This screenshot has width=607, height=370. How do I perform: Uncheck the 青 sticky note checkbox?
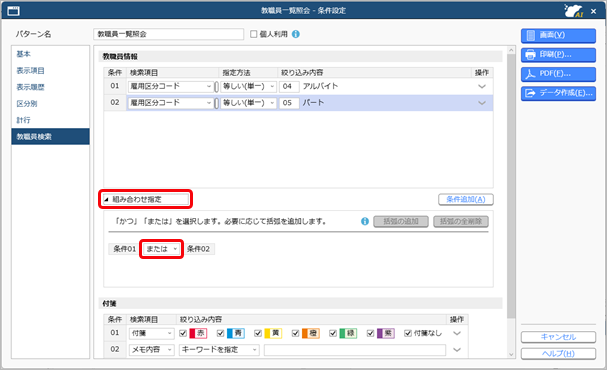221,333
